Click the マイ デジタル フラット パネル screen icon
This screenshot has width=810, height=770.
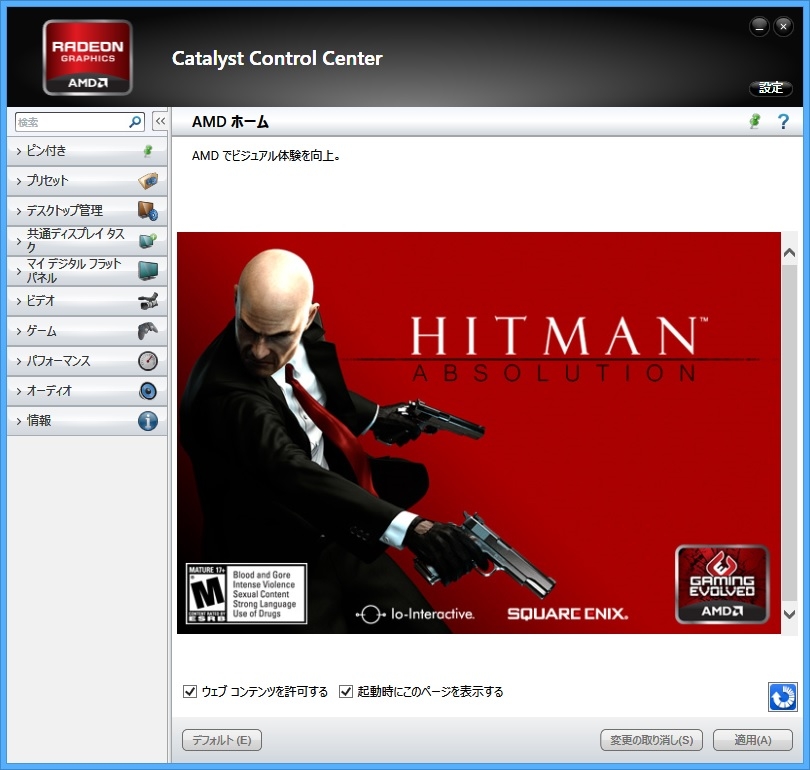coord(148,271)
